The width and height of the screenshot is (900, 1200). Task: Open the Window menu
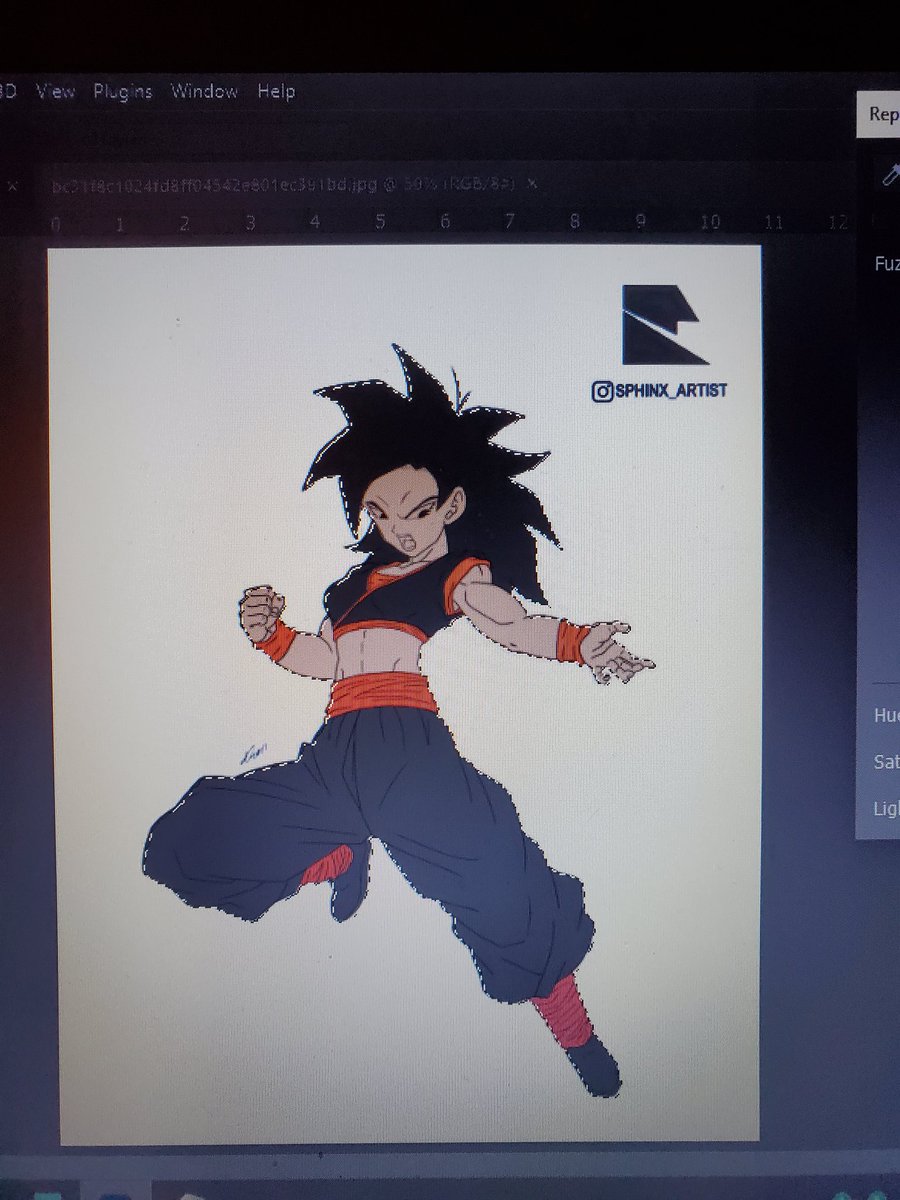pyautogui.click(x=204, y=91)
